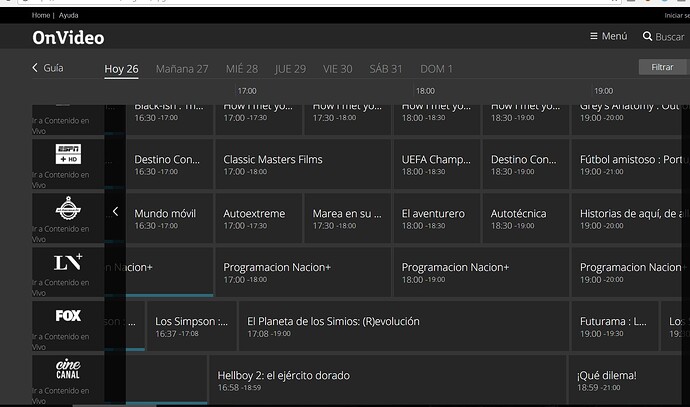Image resolution: width=690 pixels, height=407 pixels.
Task: Select Mundo móvil 16:30 program
Action: click(169, 218)
